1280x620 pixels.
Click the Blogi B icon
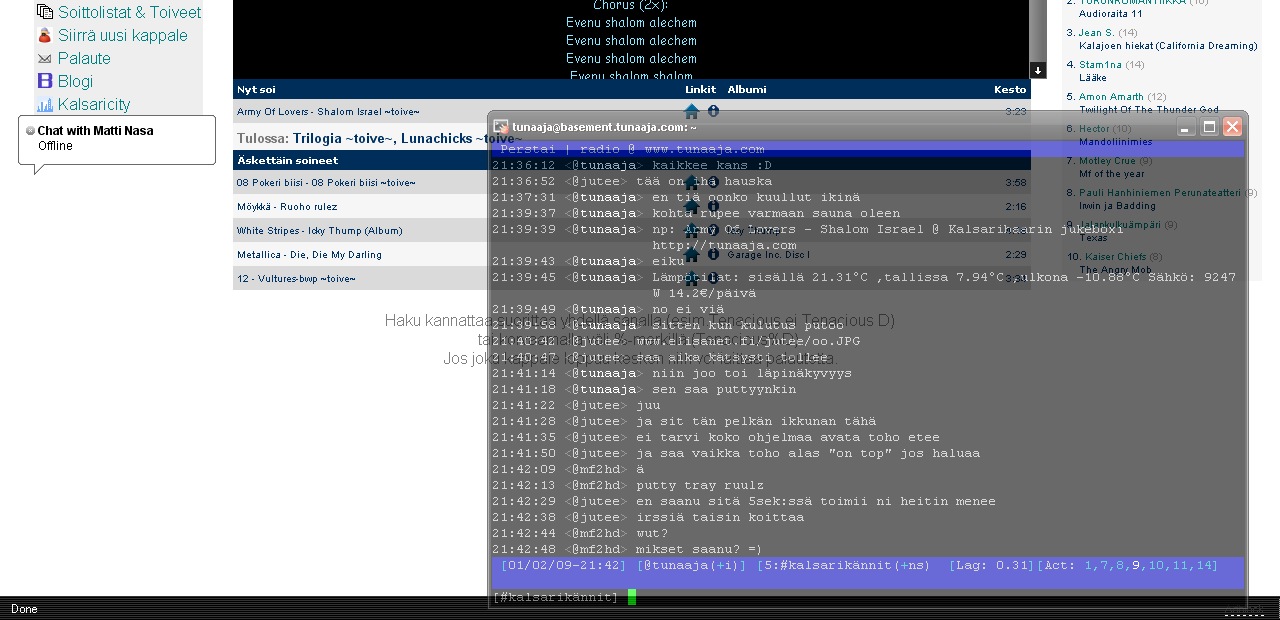(x=44, y=81)
